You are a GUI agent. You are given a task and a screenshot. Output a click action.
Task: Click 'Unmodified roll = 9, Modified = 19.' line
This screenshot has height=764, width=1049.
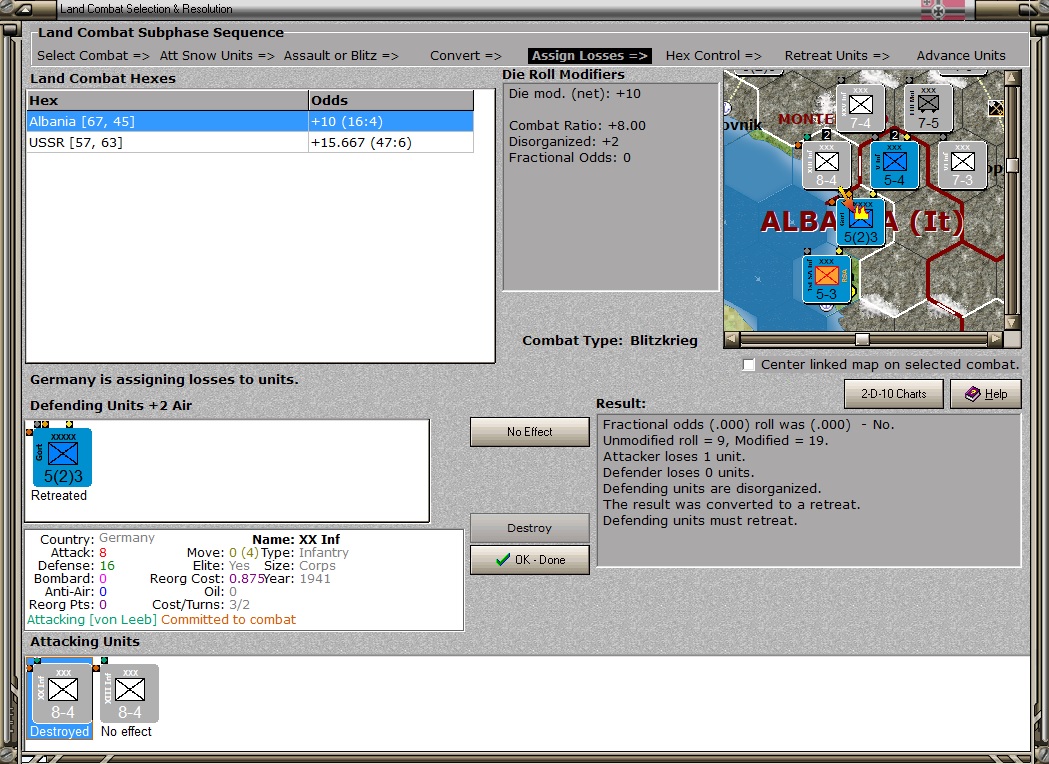coord(716,441)
